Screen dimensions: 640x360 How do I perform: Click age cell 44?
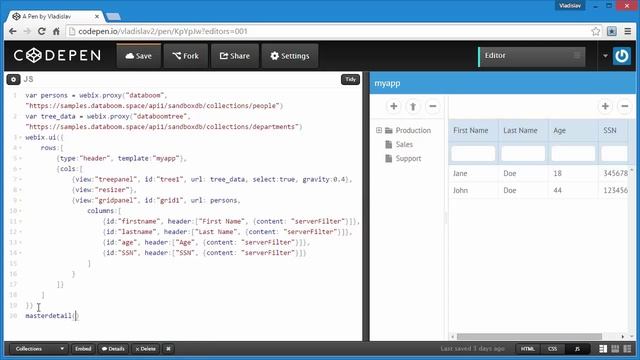tap(573, 191)
